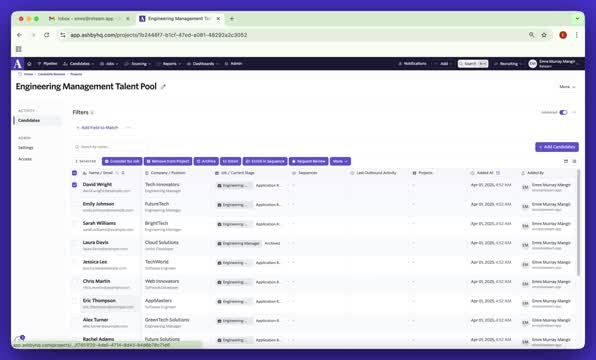This screenshot has height=360, width=596.
Task: Click the Email bulk action button
Action: click(230, 162)
